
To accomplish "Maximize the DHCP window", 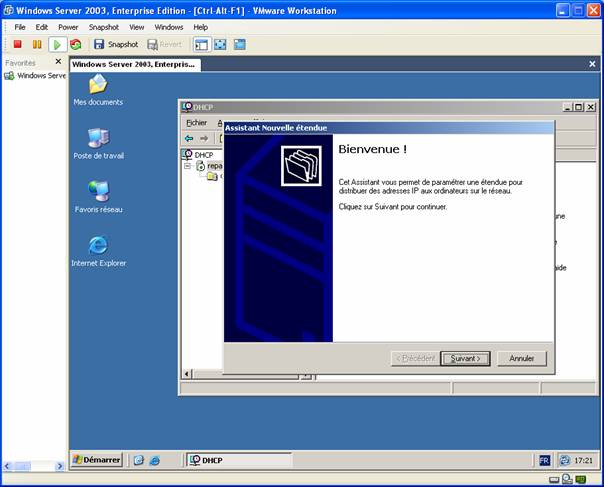I will (579, 107).
